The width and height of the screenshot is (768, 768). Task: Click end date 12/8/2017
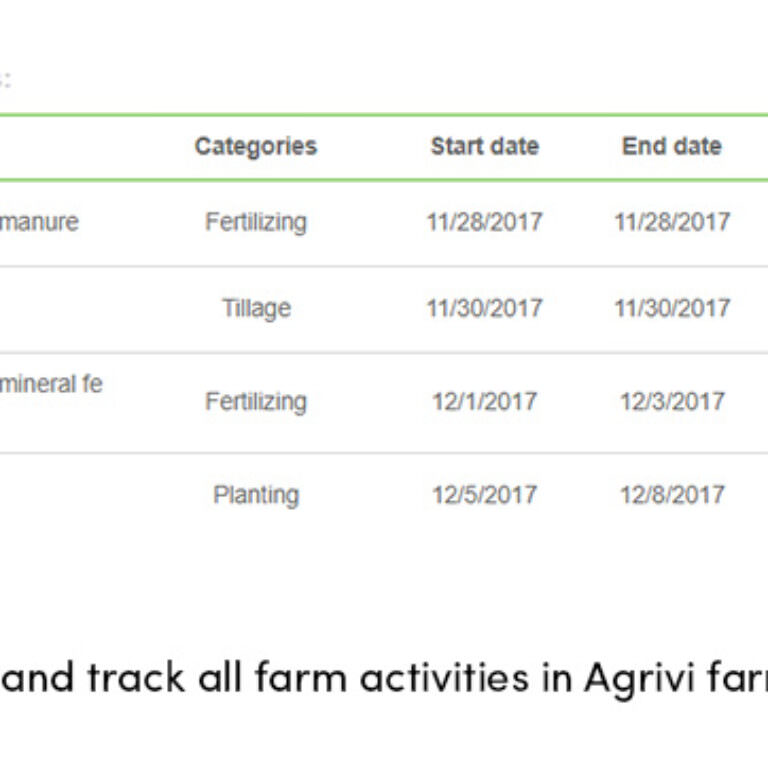pos(672,495)
